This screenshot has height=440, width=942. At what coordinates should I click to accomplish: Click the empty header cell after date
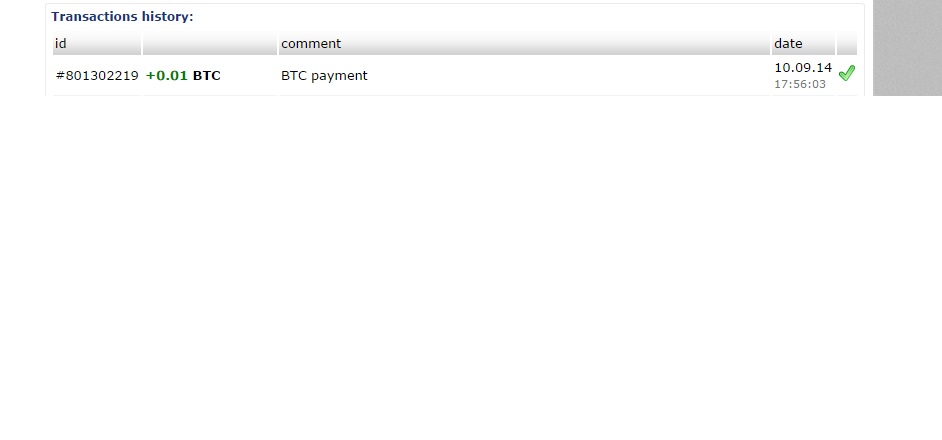click(846, 43)
